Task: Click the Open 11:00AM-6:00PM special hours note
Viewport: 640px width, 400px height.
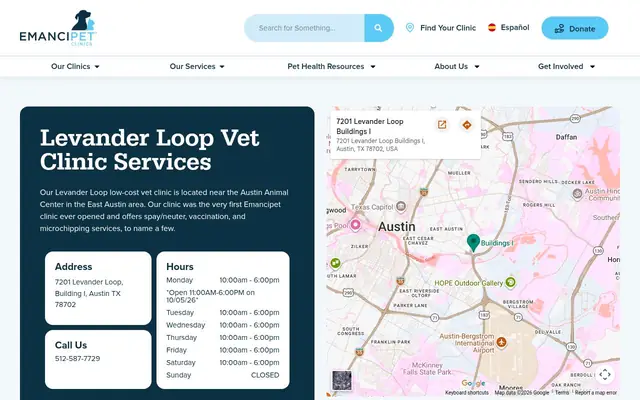Action: [211, 296]
